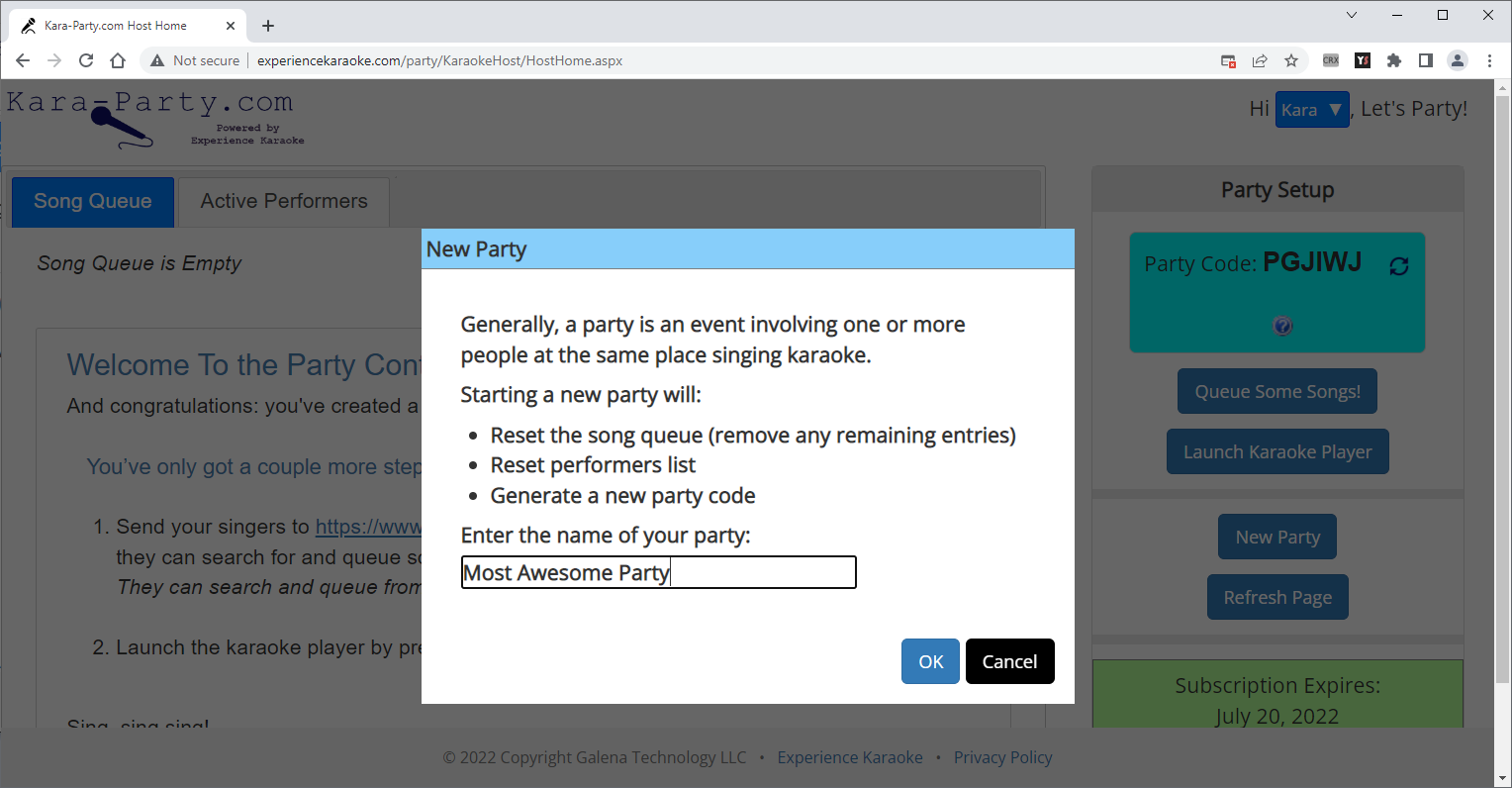1512x788 pixels.
Task: Confirm new party with OK button
Action: click(930, 661)
